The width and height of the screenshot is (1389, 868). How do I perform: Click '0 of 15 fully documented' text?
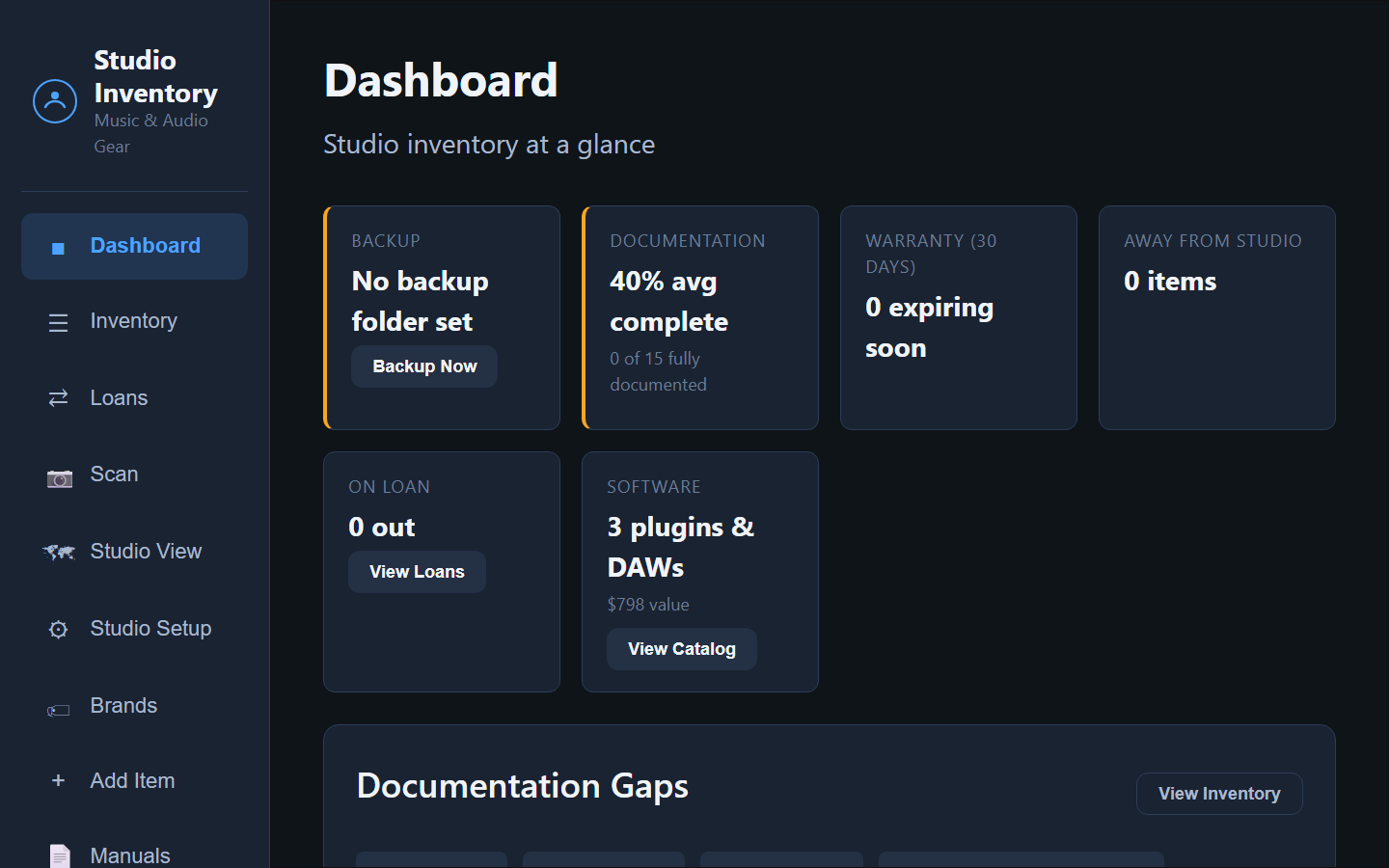coord(658,371)
